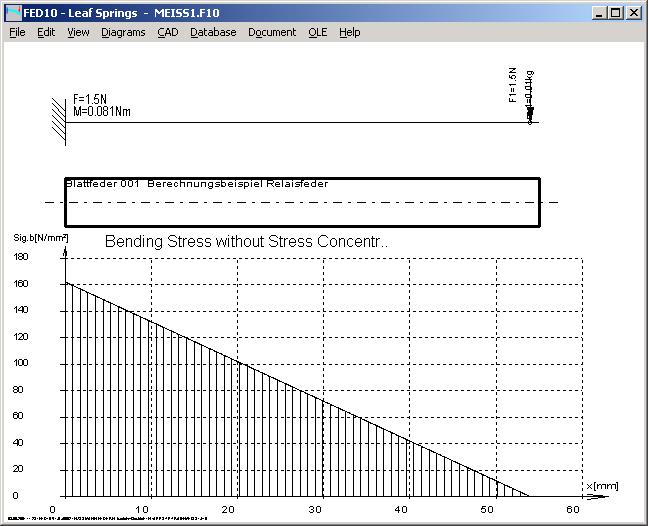Open the Help menu

pos(349,32)
